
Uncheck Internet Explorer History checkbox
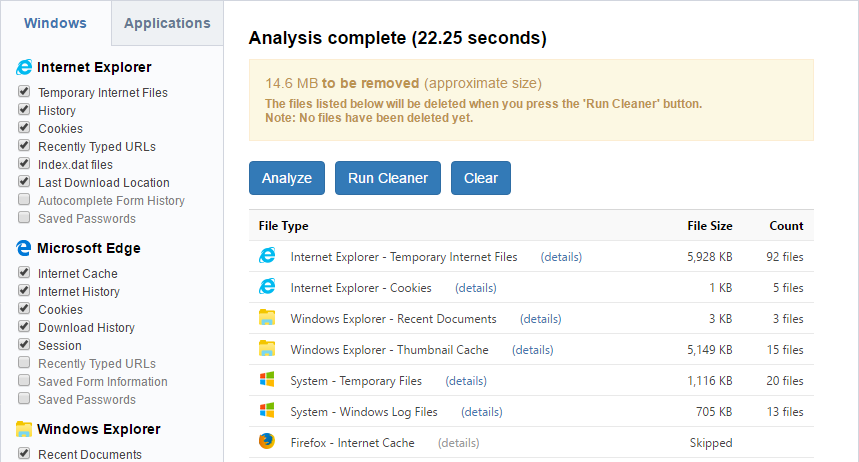click(x=23, y=111)
